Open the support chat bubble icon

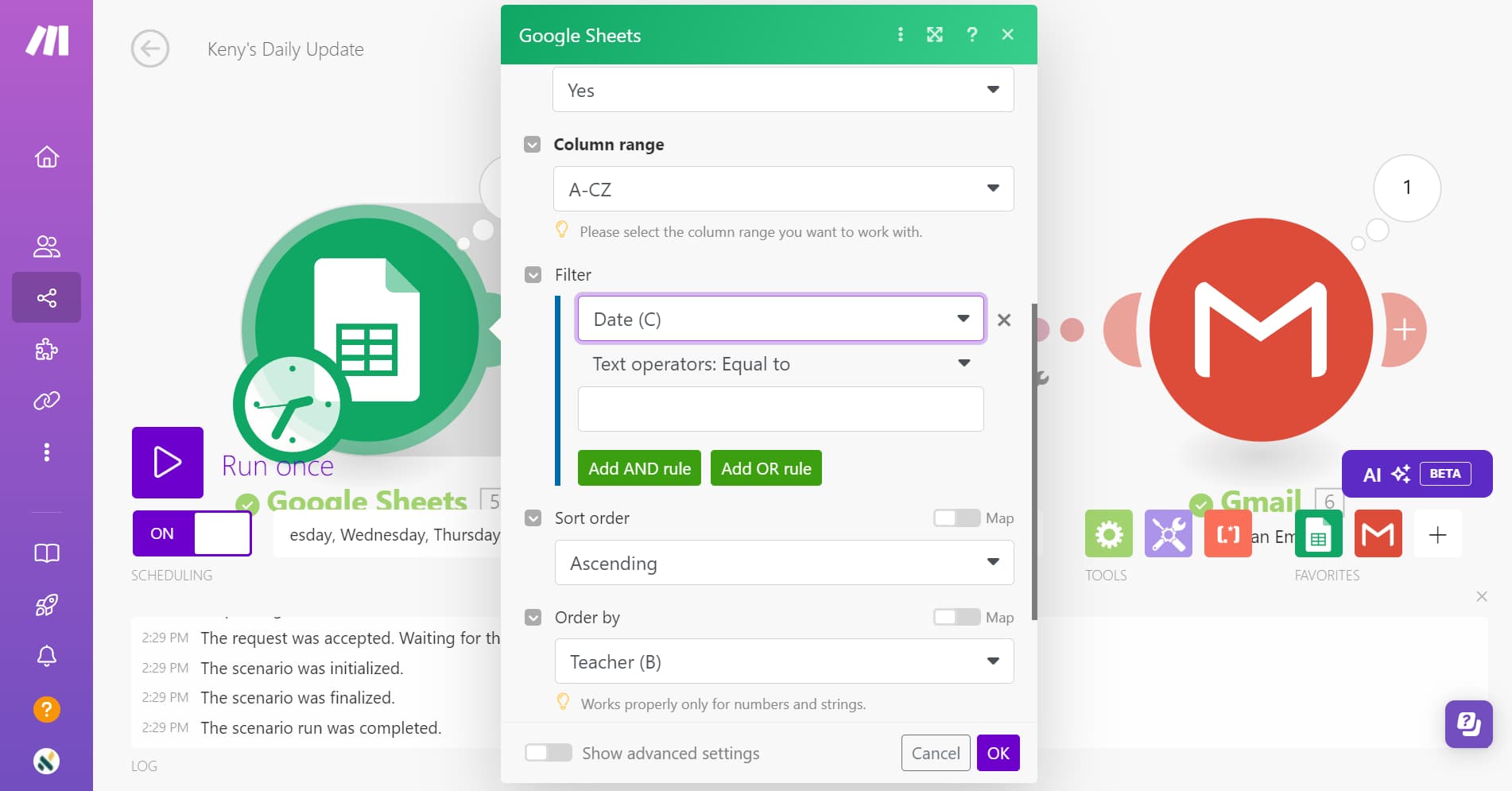coord(1469,724)
